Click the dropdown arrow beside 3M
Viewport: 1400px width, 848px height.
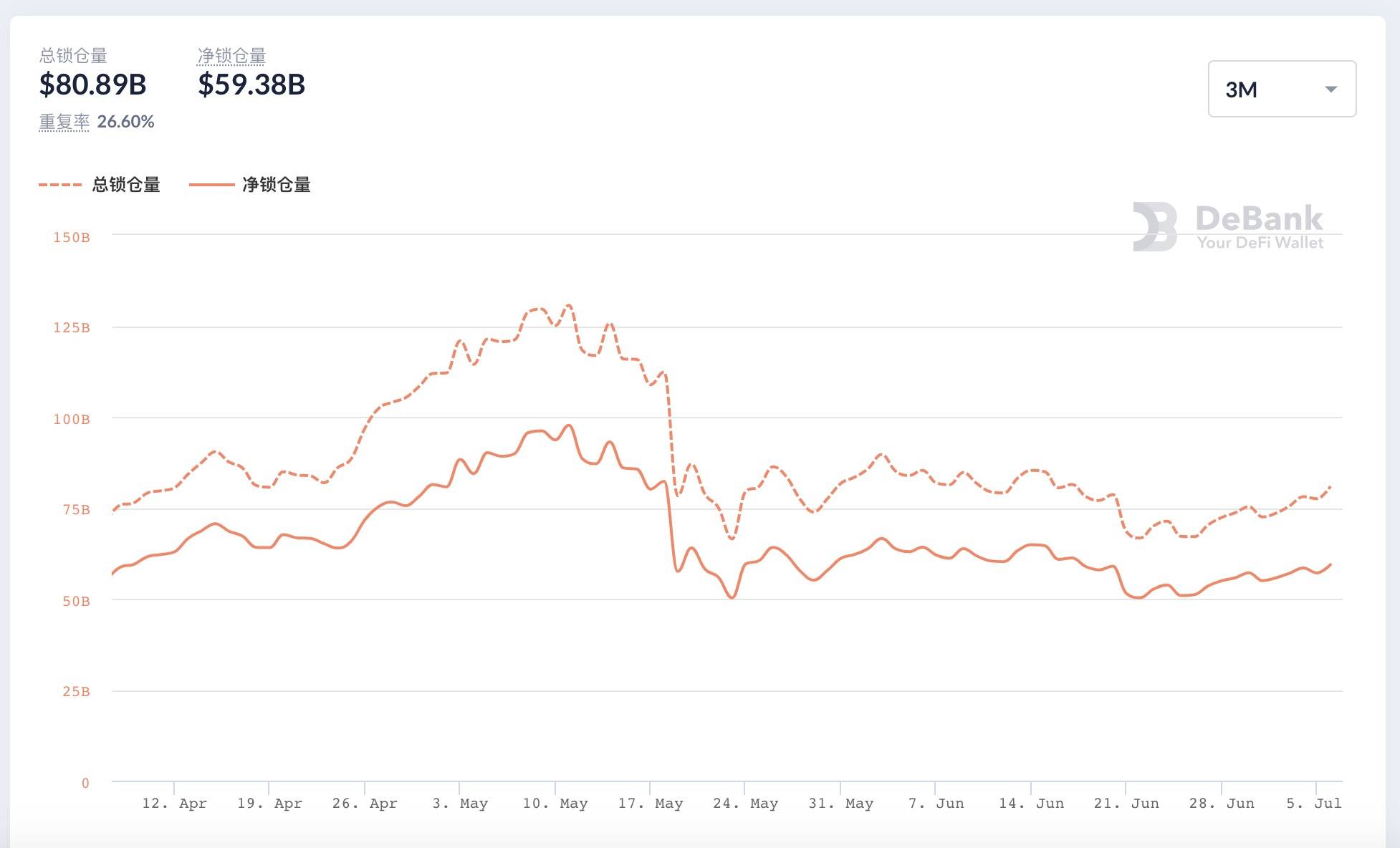coord(1331,90)
